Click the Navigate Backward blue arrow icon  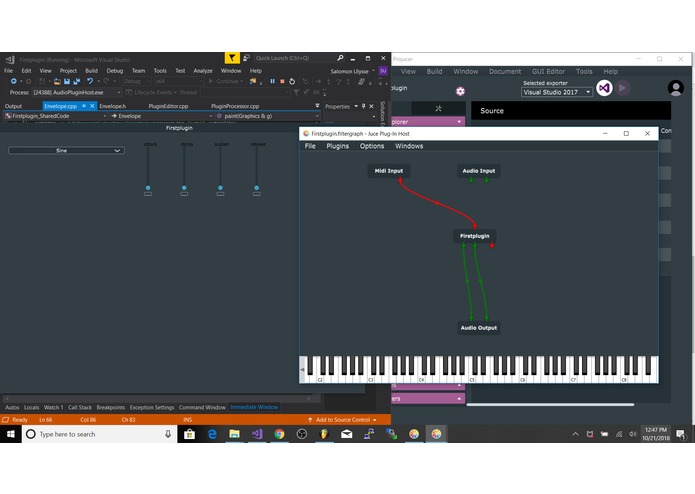[x=14, y=81]
